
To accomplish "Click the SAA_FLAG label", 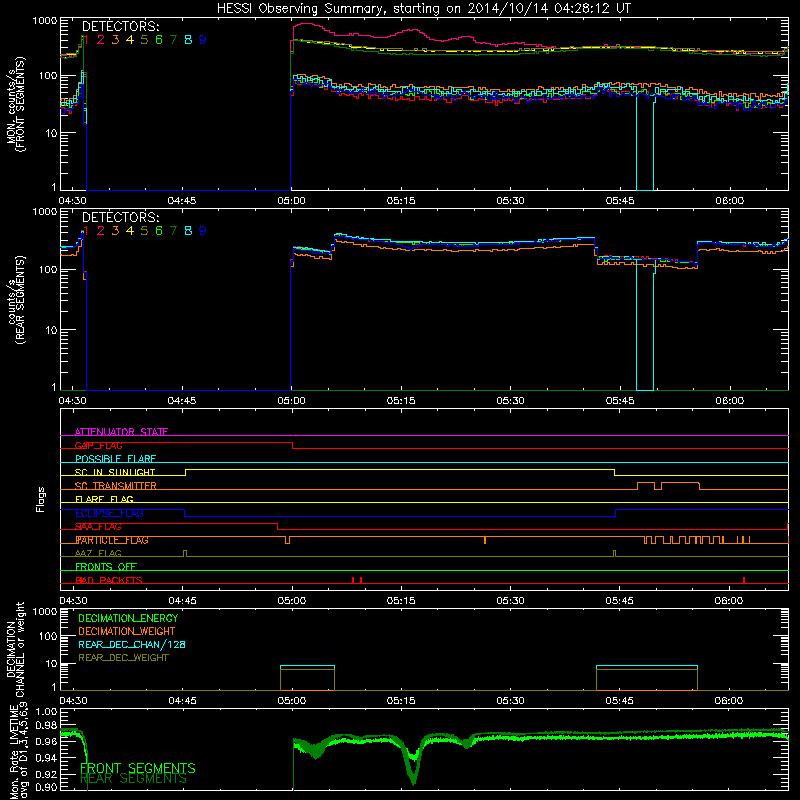I will point(98,527).
